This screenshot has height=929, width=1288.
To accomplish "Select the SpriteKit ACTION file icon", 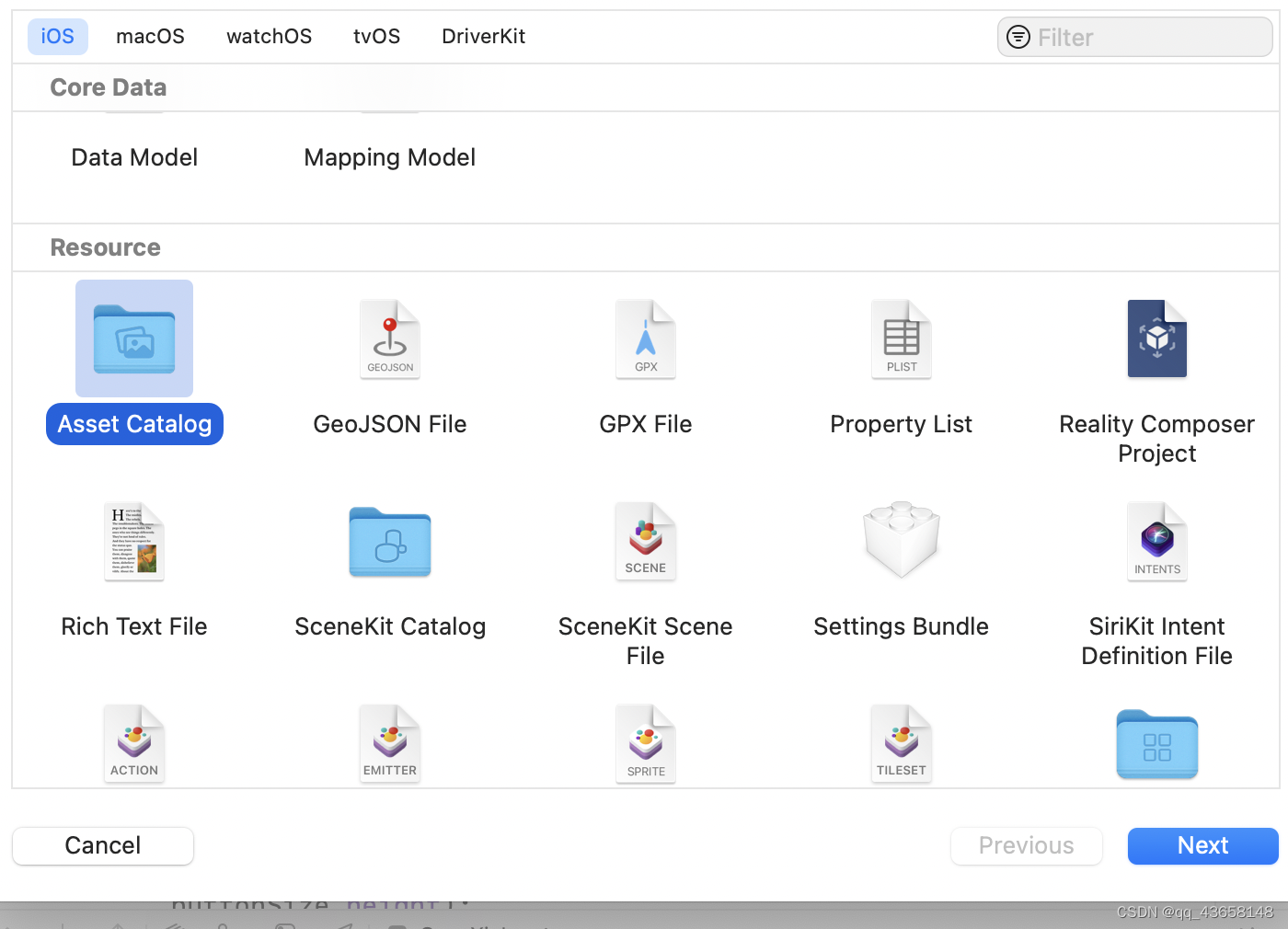I will click(134, 744).
